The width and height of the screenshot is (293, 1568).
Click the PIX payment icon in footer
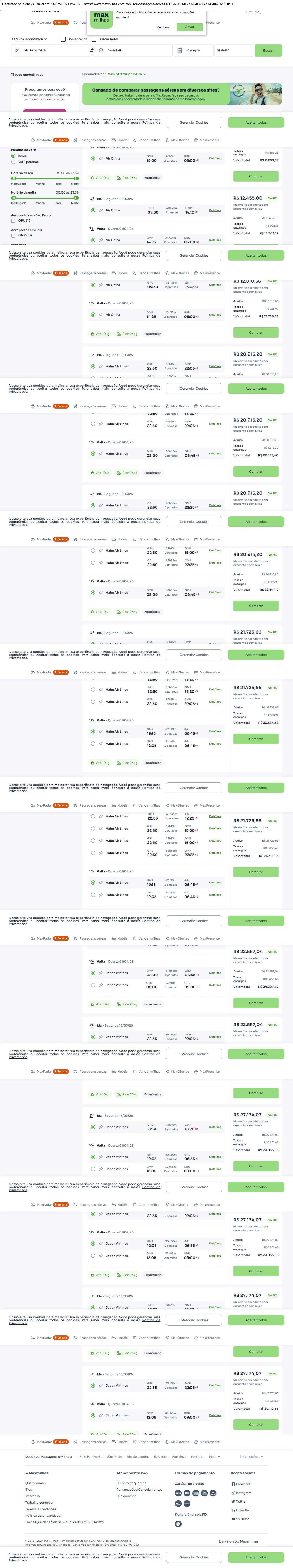click(x=178, y=1524)
